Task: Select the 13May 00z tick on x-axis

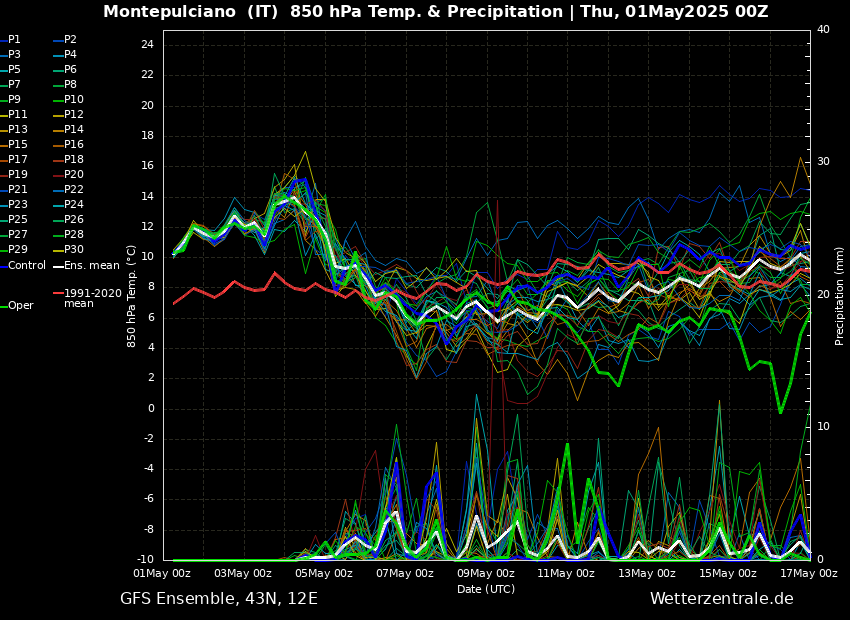Action: (647, 574)
